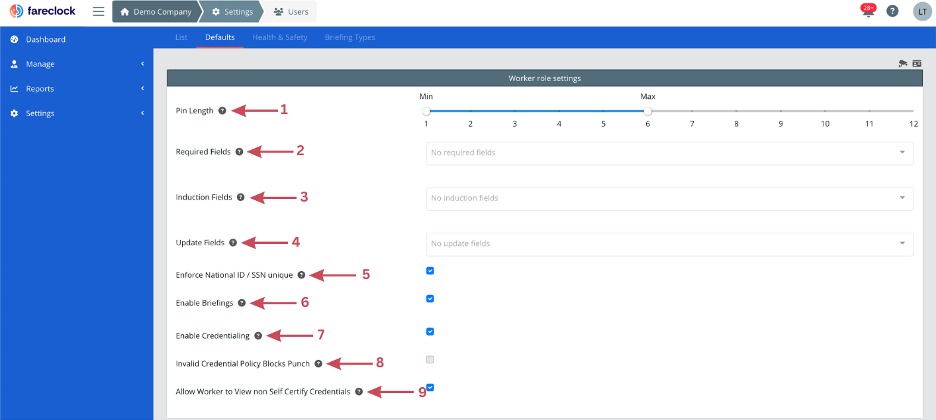The height and width of the screenshot is (420, 936).
Task: Click the Worker role settings header
Action: [x=544, y=78]
